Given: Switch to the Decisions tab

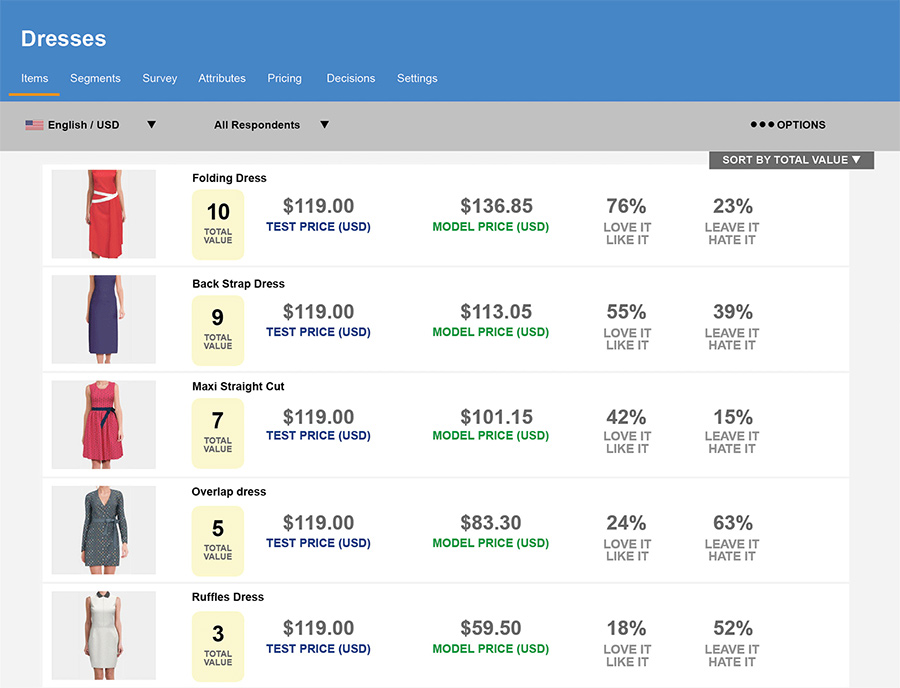Looking at the screenshot, I should [x=351, y=78].
